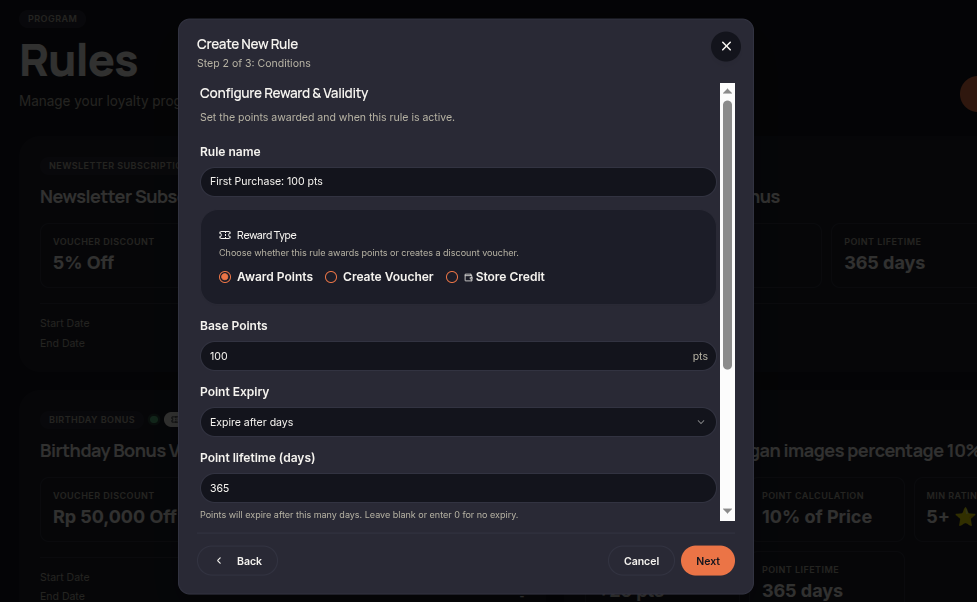Click the Base Points input field

(458, 356)
